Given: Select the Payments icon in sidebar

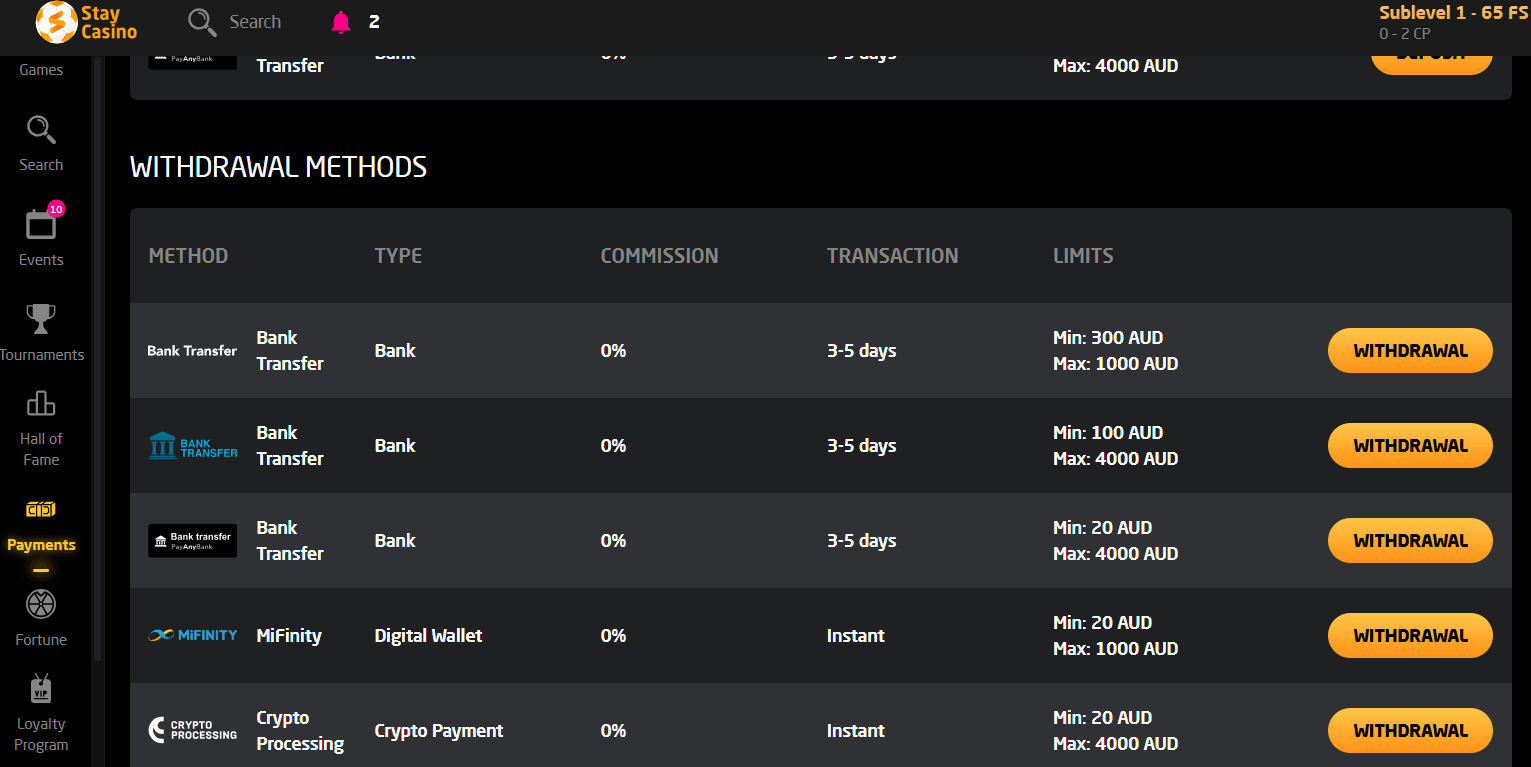Looking at the screenshot, I should (x=41, y=510).
